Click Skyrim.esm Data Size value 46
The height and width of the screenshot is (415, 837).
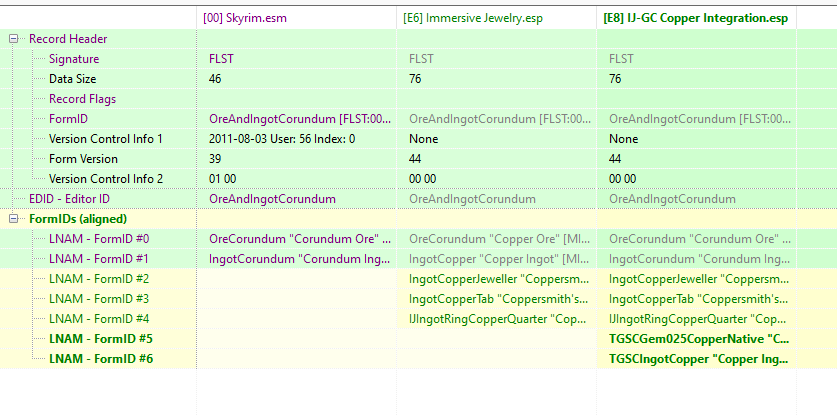click(215, 79)
